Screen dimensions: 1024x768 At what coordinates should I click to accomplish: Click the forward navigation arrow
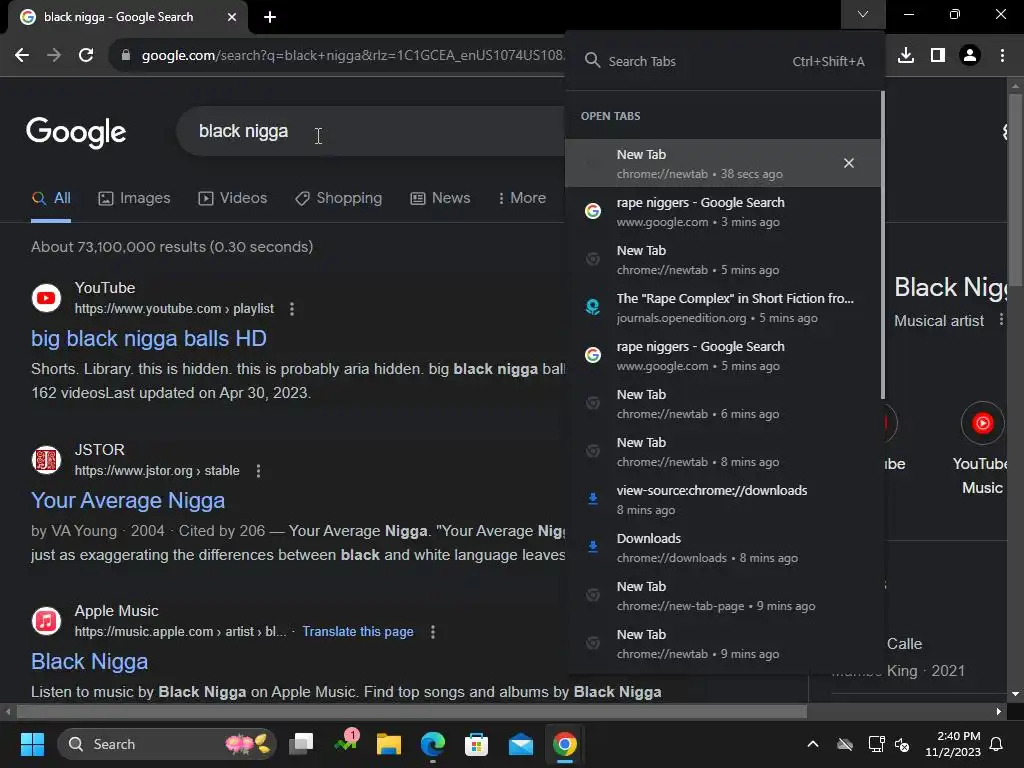(x=54, y=56)
